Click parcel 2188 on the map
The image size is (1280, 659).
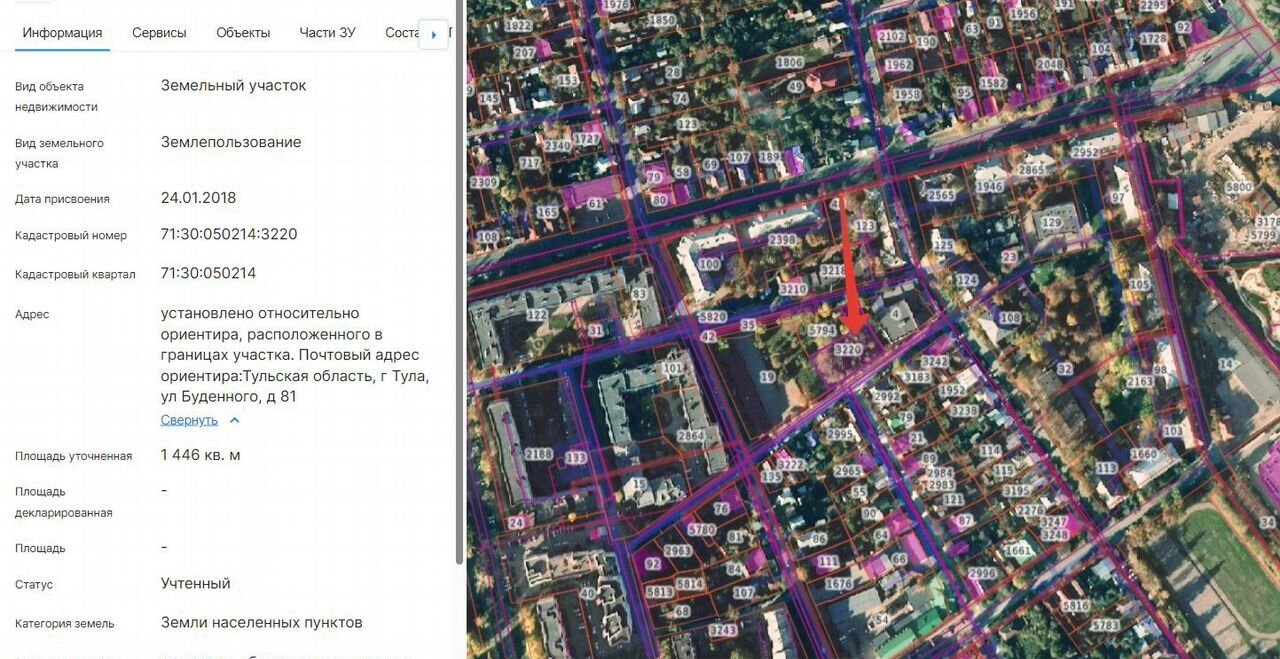538,454
